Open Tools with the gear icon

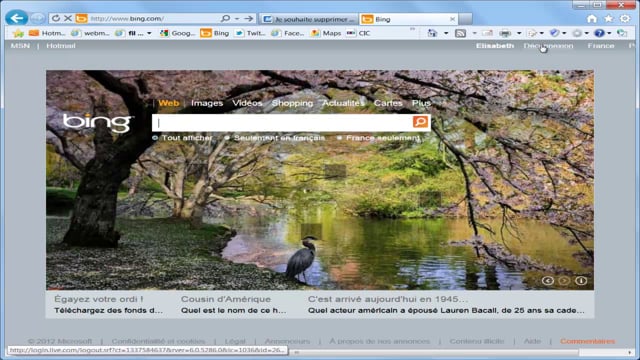(625, 19)
